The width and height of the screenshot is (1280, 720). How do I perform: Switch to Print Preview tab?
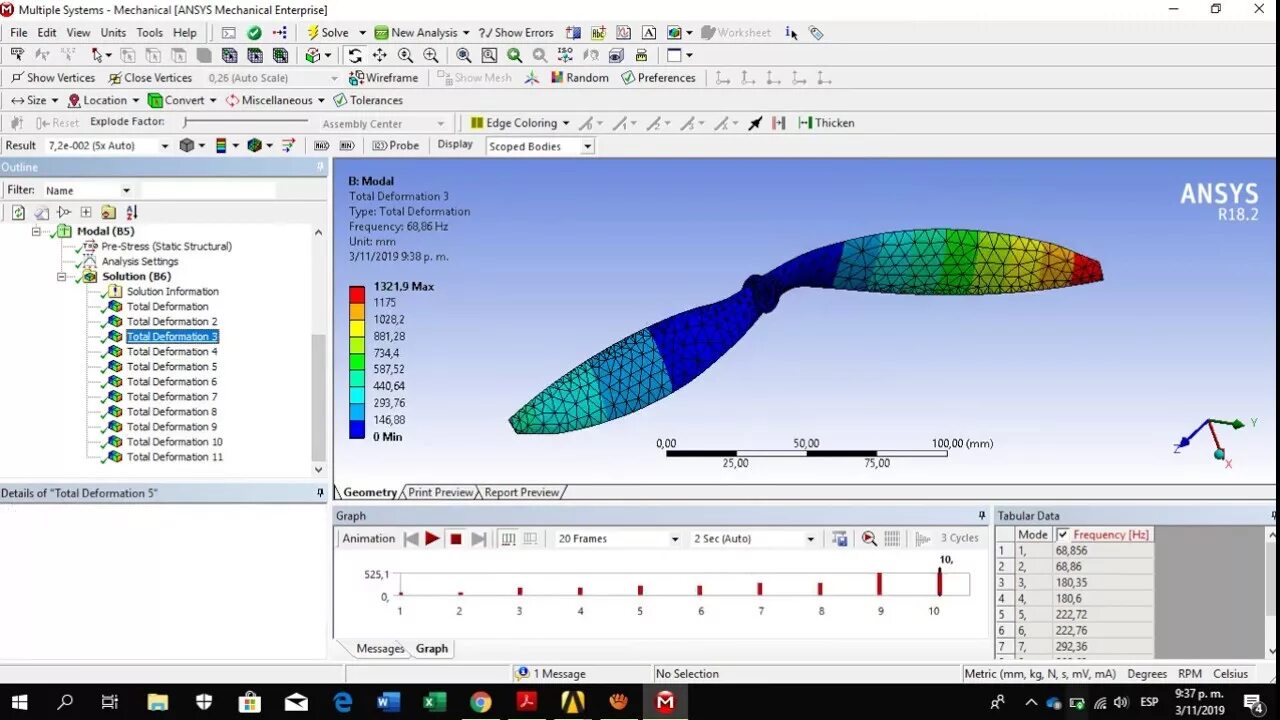click(x=440, y=492)
